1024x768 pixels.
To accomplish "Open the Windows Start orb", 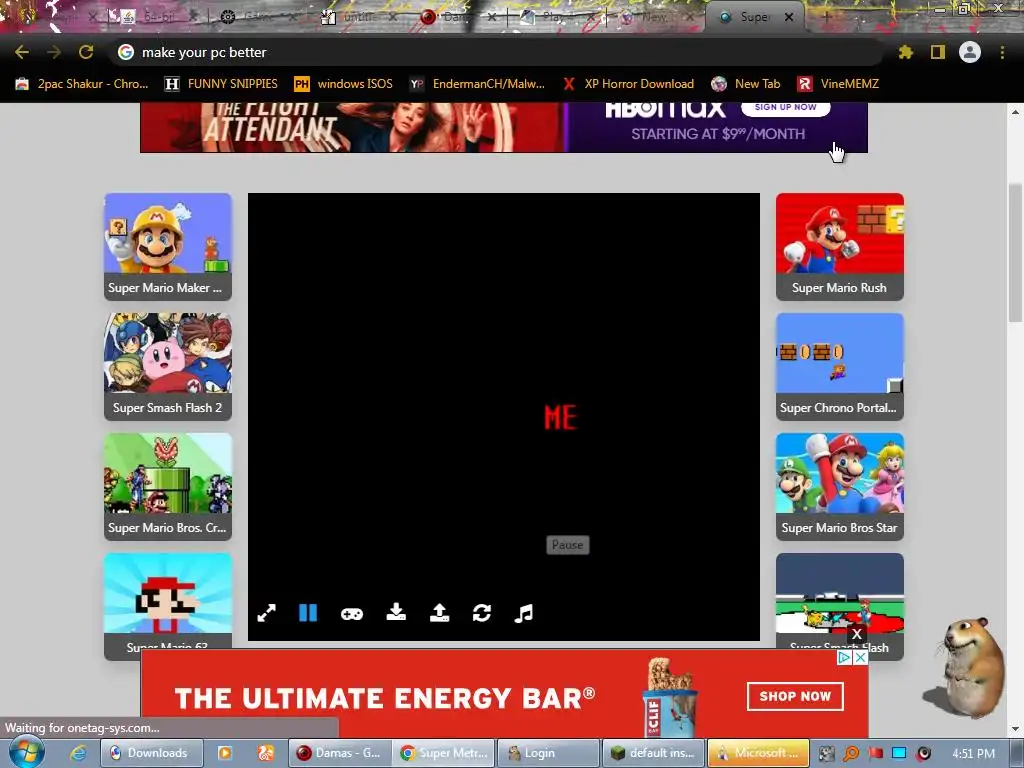I will (x=27, y=753).
